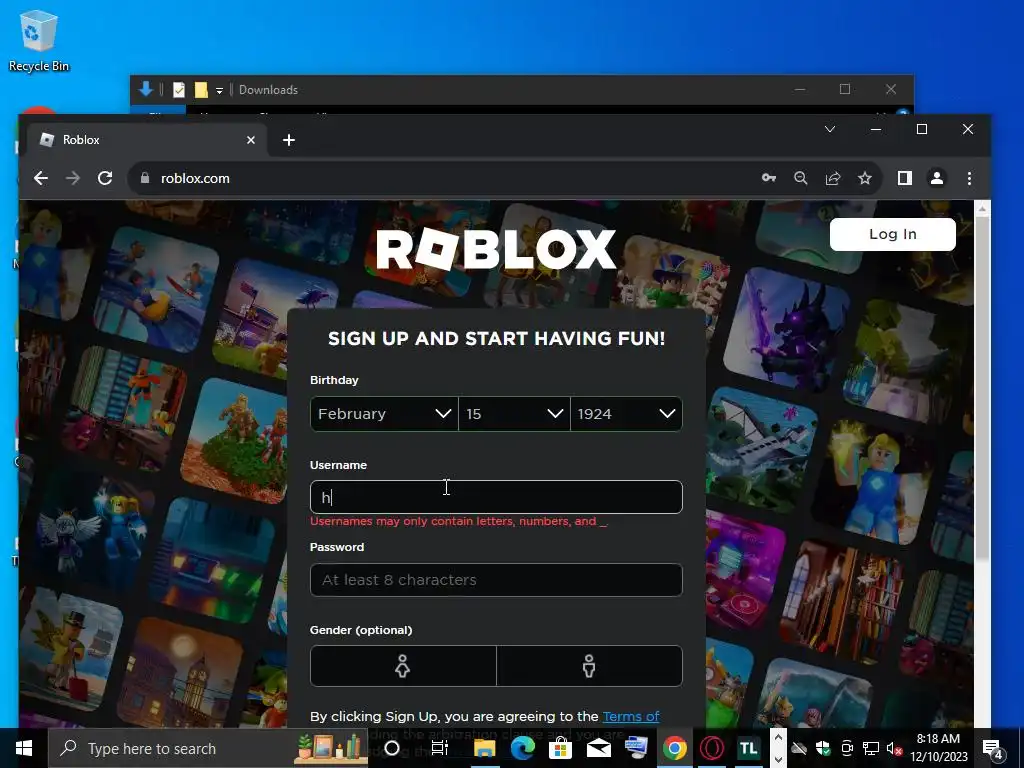The width and height of the screenshot is (1024, 768).
Task: Open the Chrome profile avatar
Action: 936,178
